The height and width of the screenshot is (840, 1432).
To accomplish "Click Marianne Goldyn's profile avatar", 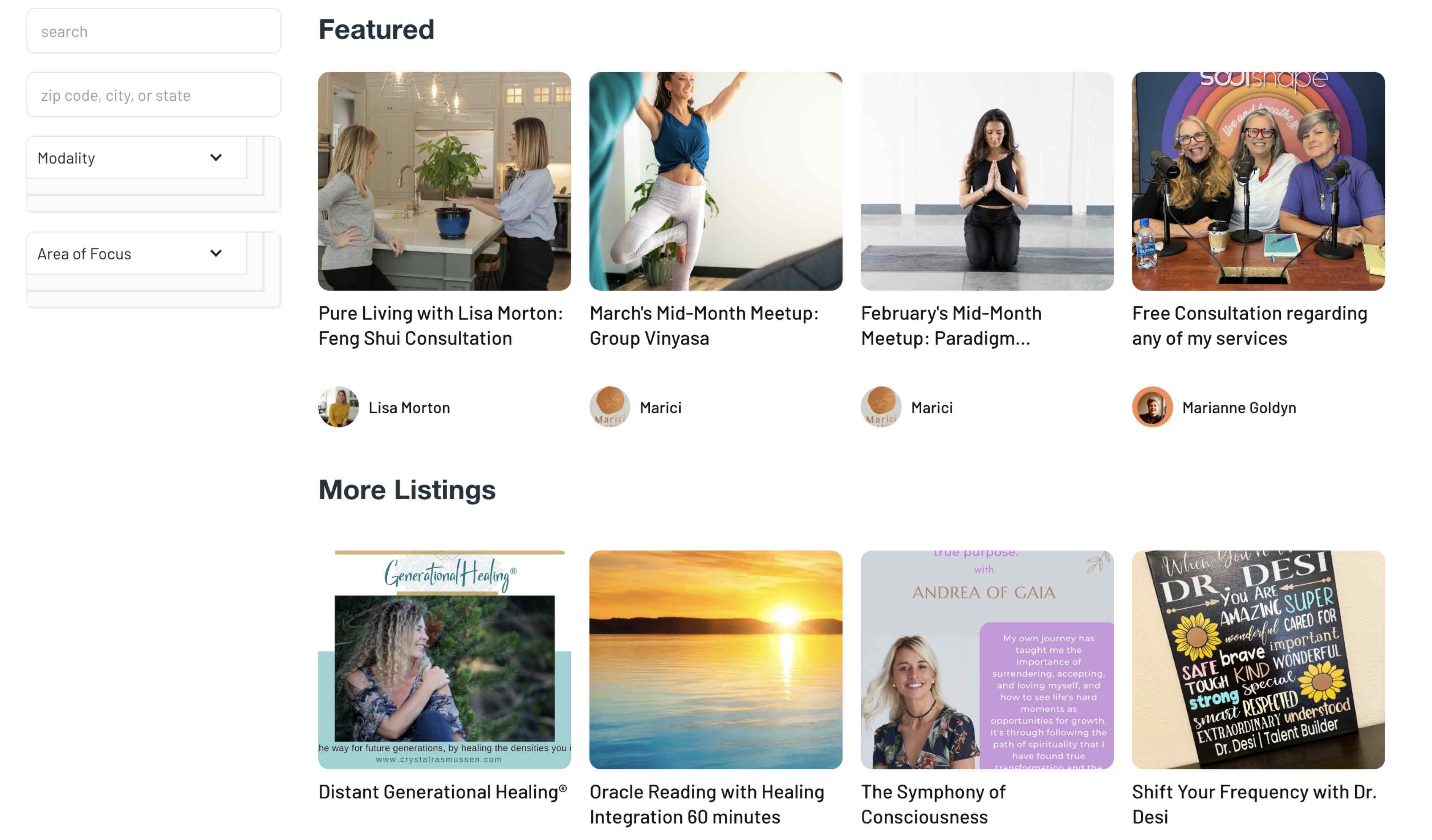I will 1152,407.
